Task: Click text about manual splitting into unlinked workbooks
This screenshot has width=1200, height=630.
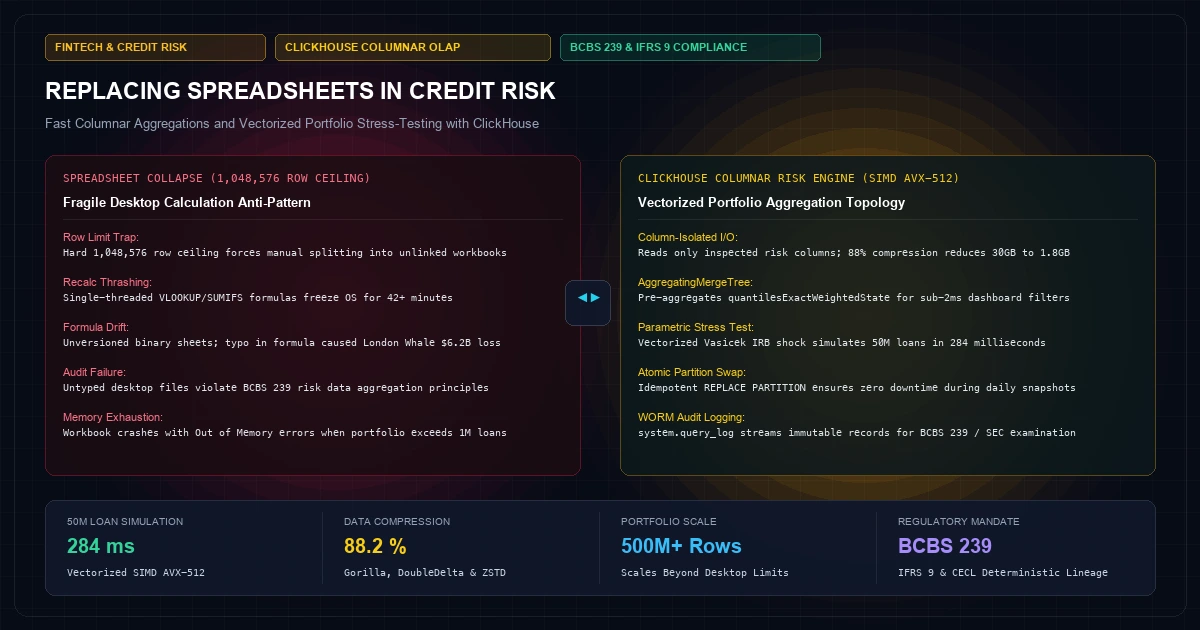Action: [x=284, y=253]
